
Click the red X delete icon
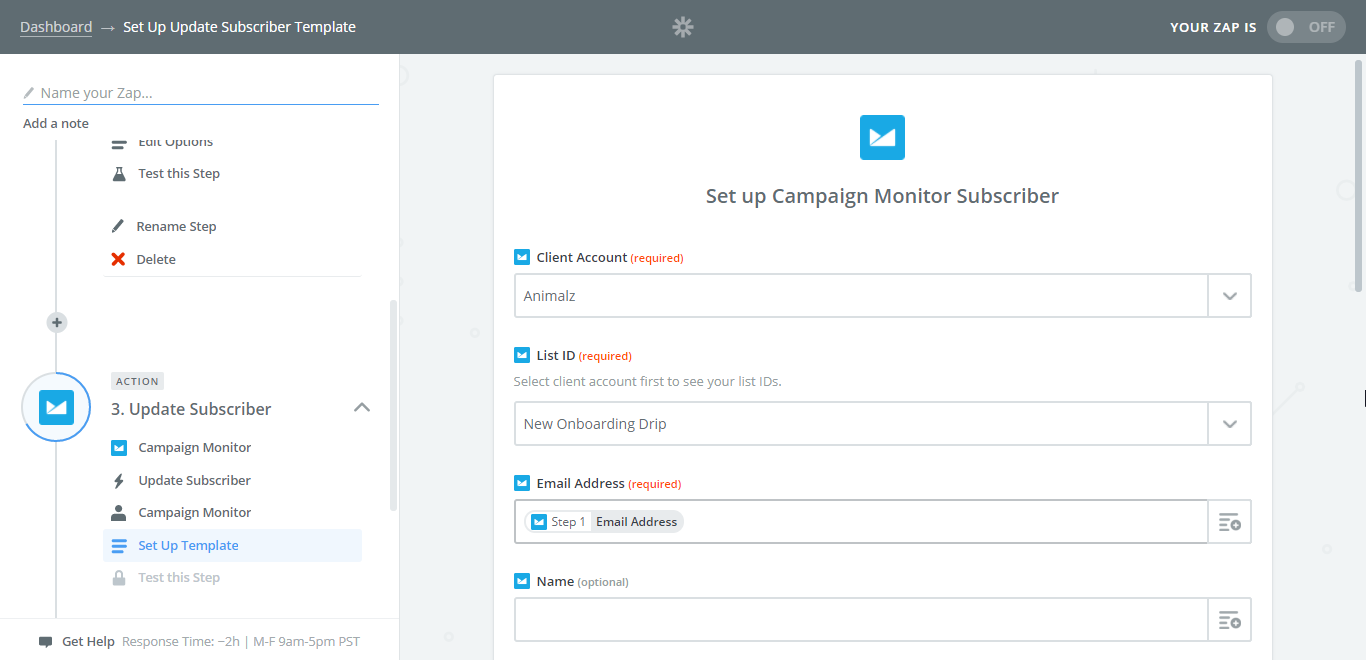[118, 260]
